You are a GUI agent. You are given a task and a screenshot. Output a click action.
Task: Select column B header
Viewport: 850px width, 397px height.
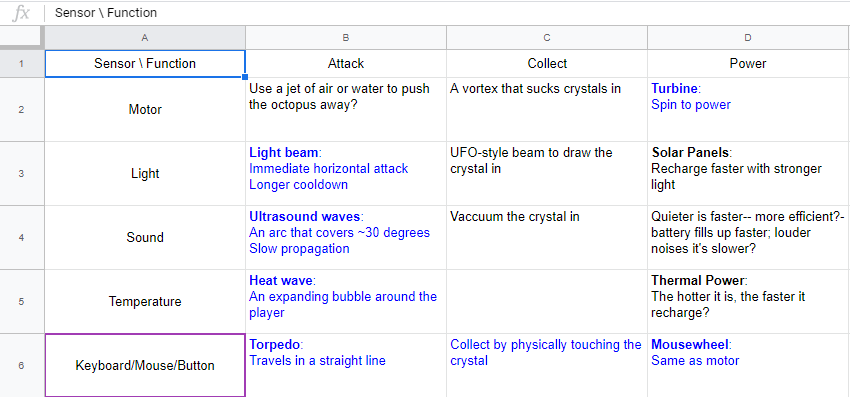tap(346, 37)
